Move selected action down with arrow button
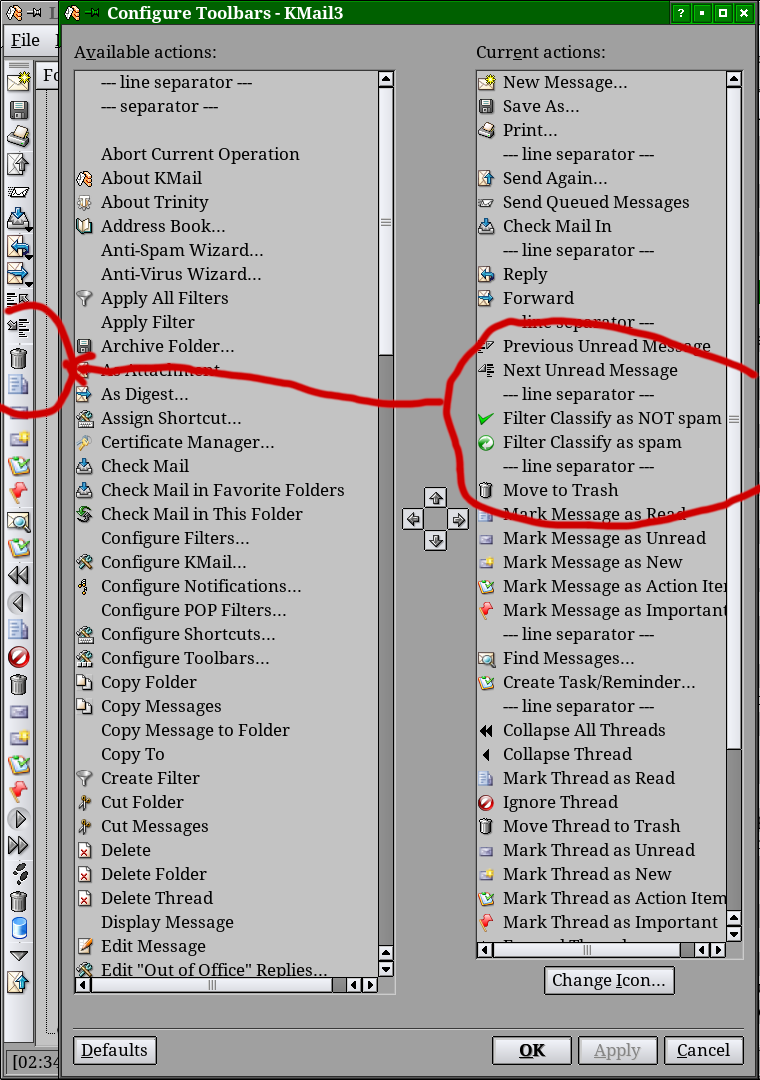760x1080 pixels. (x=435, y=541)
